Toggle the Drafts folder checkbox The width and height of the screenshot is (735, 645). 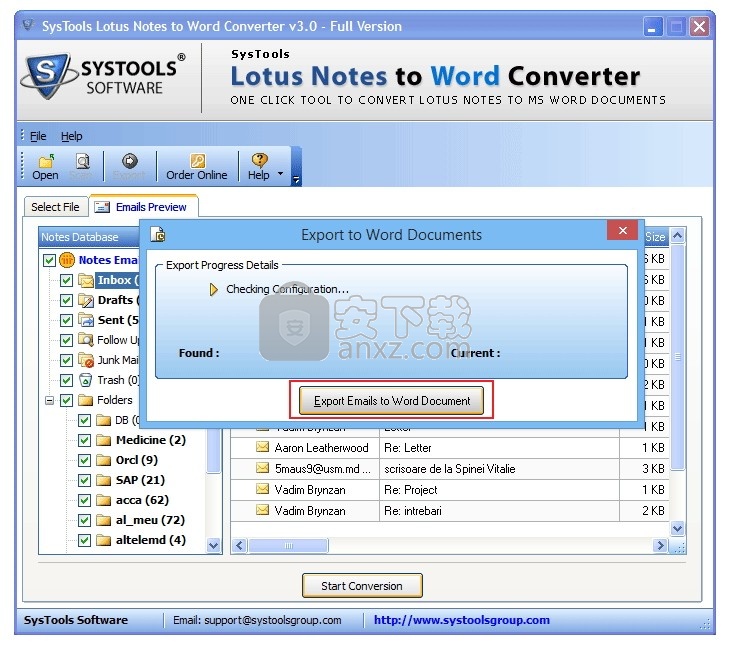click(67, 300)
